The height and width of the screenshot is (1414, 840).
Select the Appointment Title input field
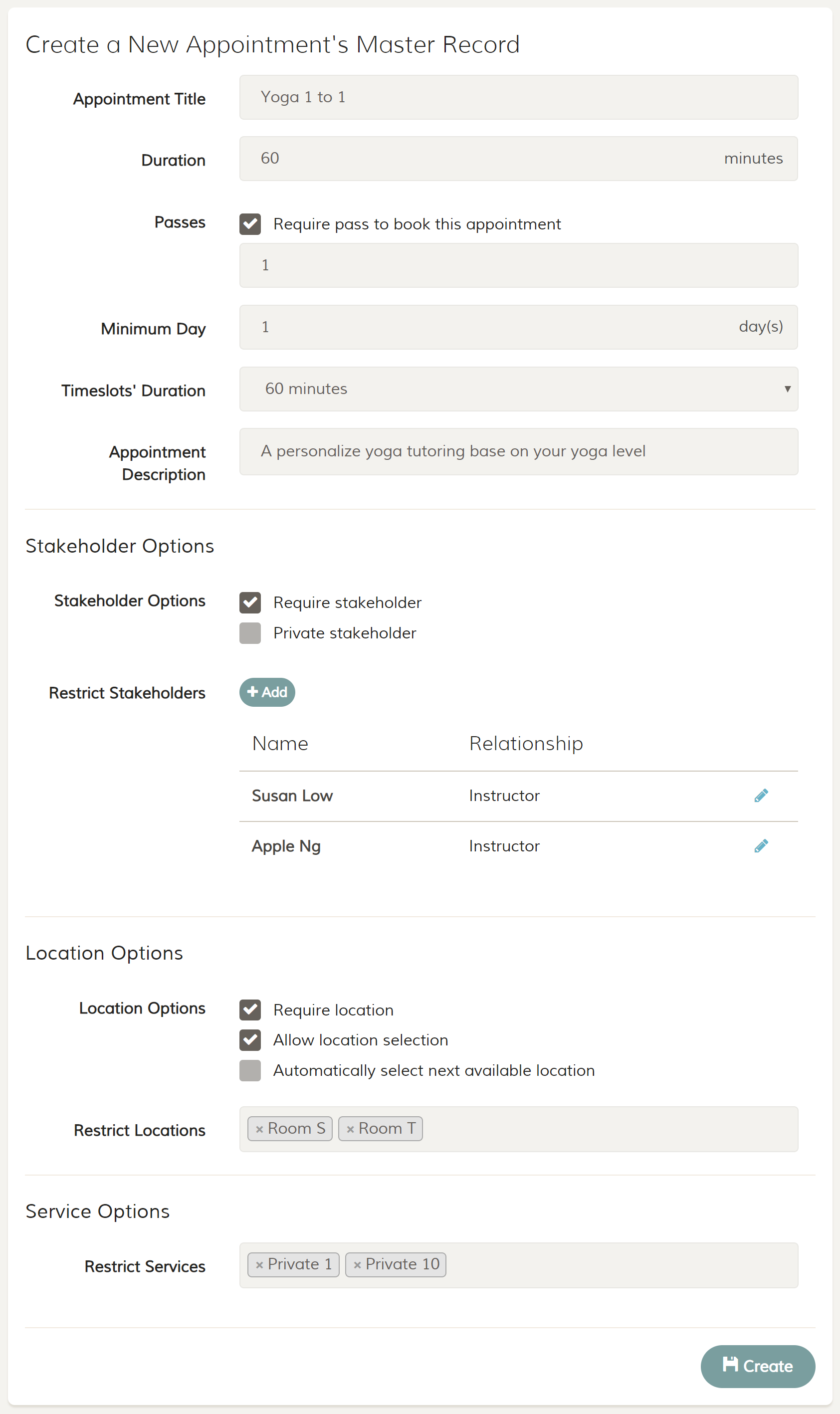(x=518, y=97)
